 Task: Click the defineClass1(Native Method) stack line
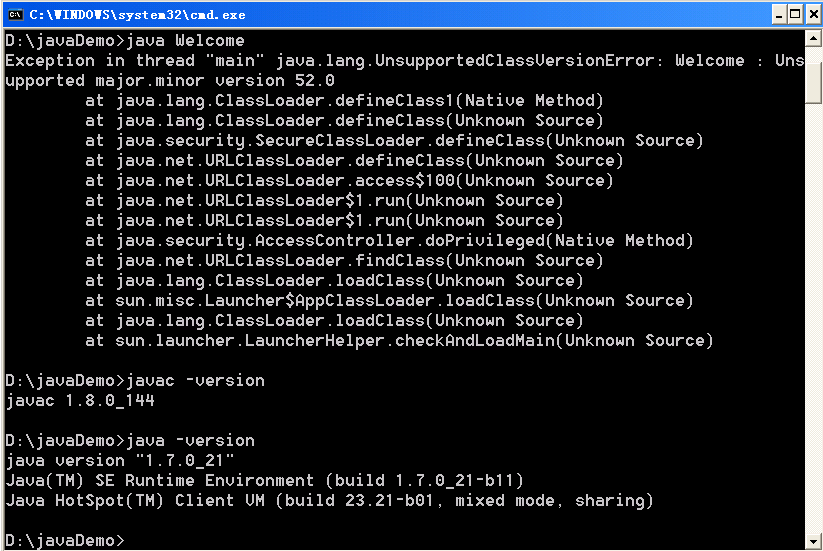tap(344, 100)
